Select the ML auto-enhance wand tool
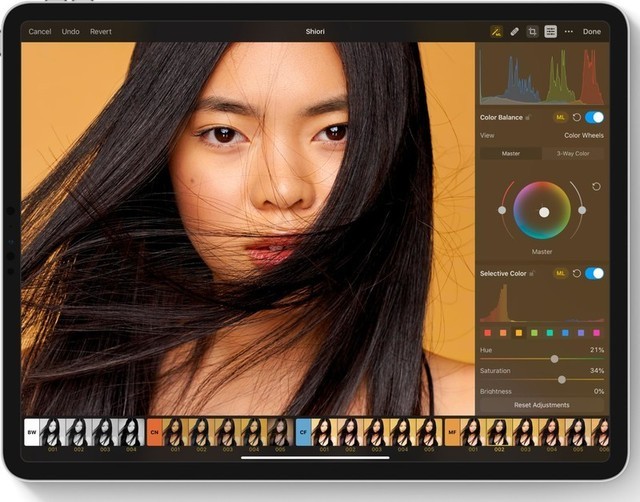Screen dimensions: 640x502 point(496,32)
